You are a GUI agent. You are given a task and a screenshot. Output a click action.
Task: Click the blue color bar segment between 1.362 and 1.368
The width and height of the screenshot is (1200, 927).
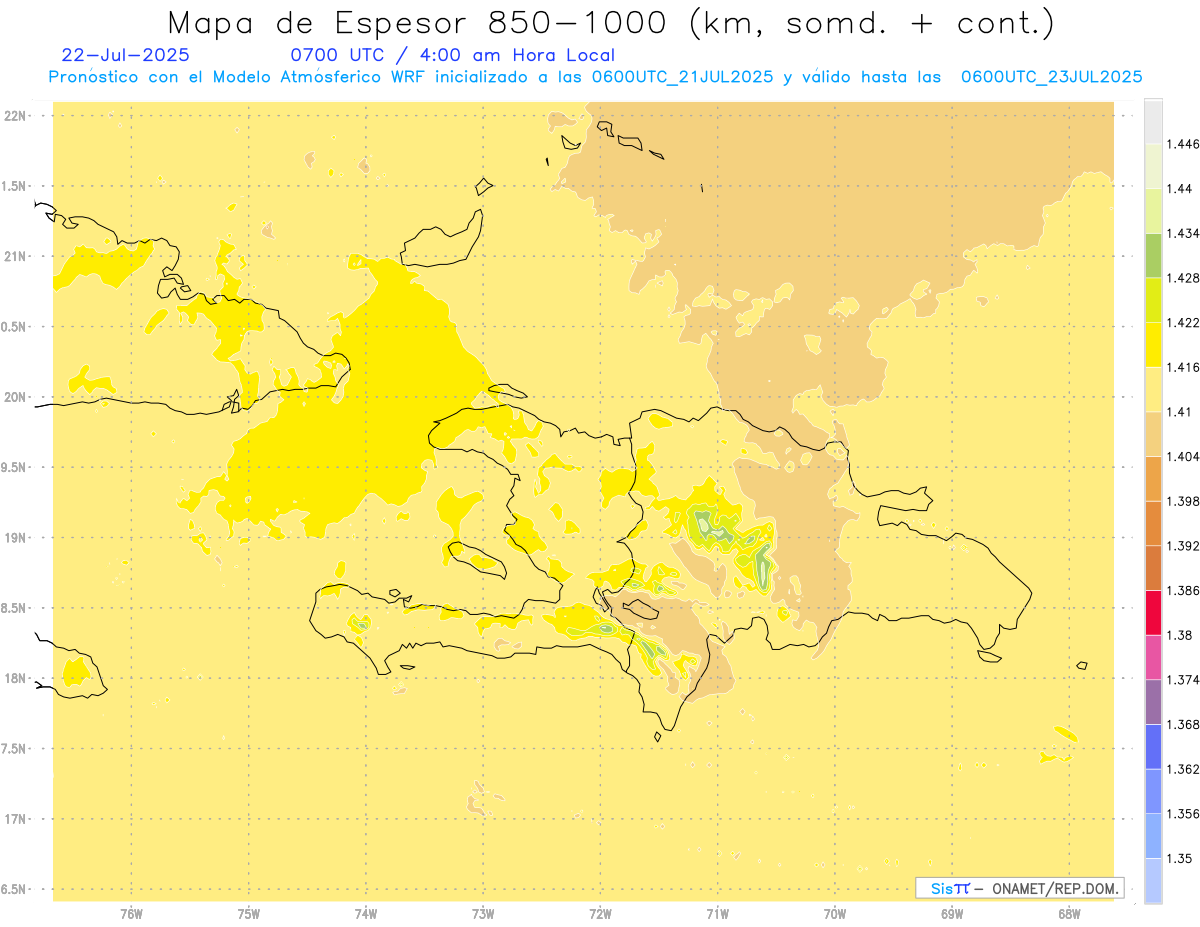coord(1153,746)
